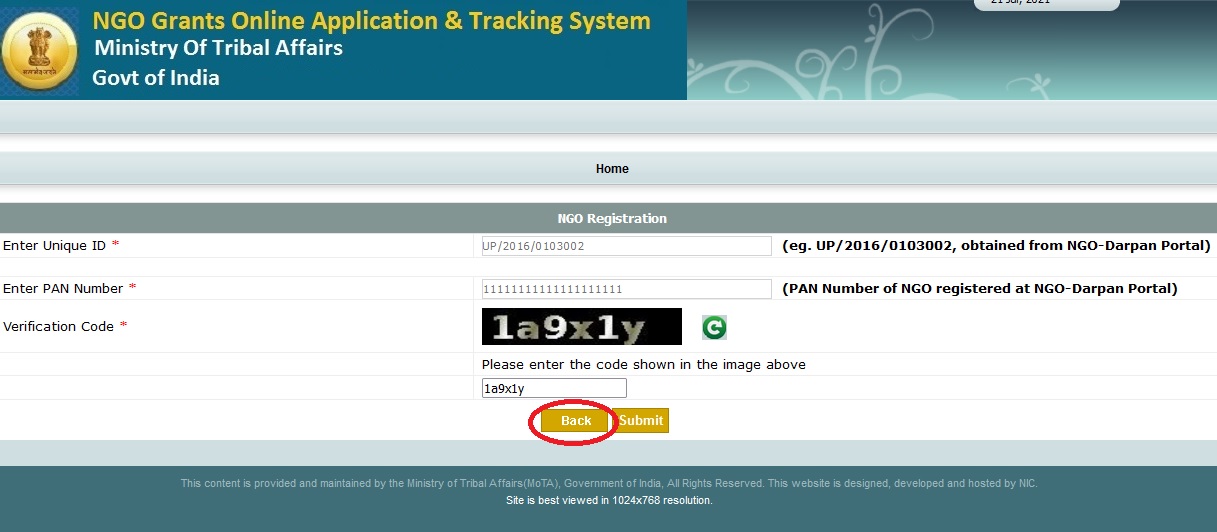Screen dimensions: 1217x532
Task: Click the Emblem of India logo
Action: (39, 50)
